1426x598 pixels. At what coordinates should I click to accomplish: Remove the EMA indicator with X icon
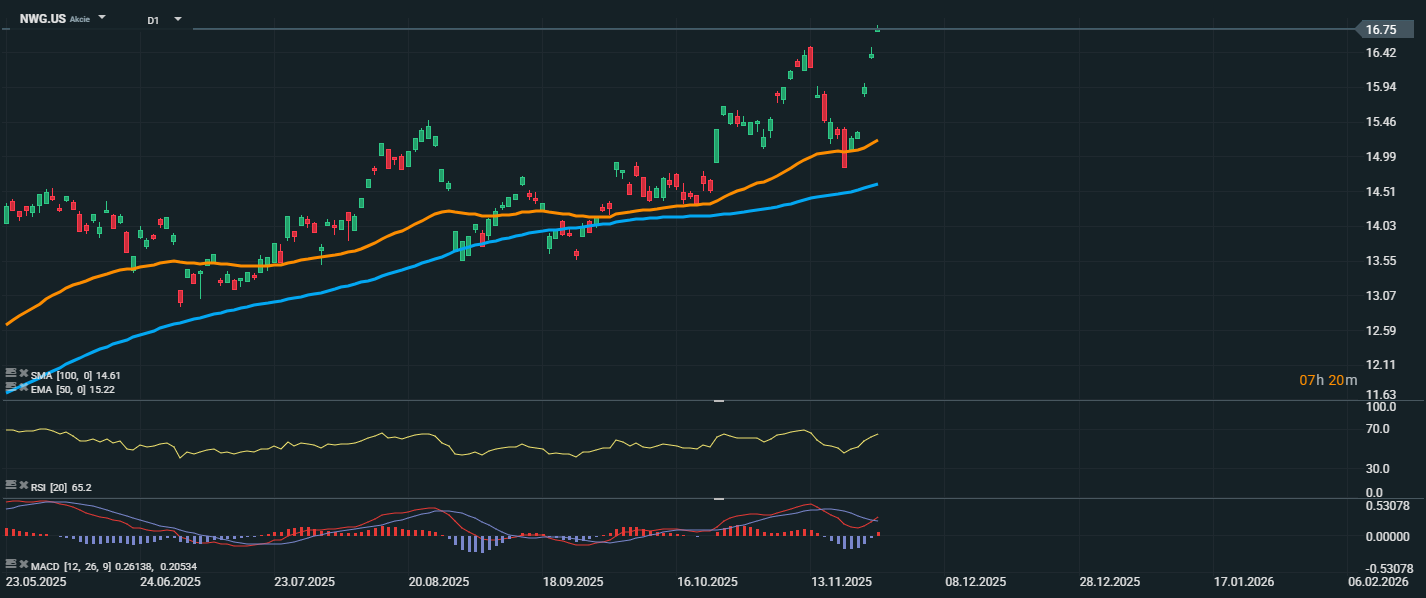pyautogui.click(x=23, y=386)
